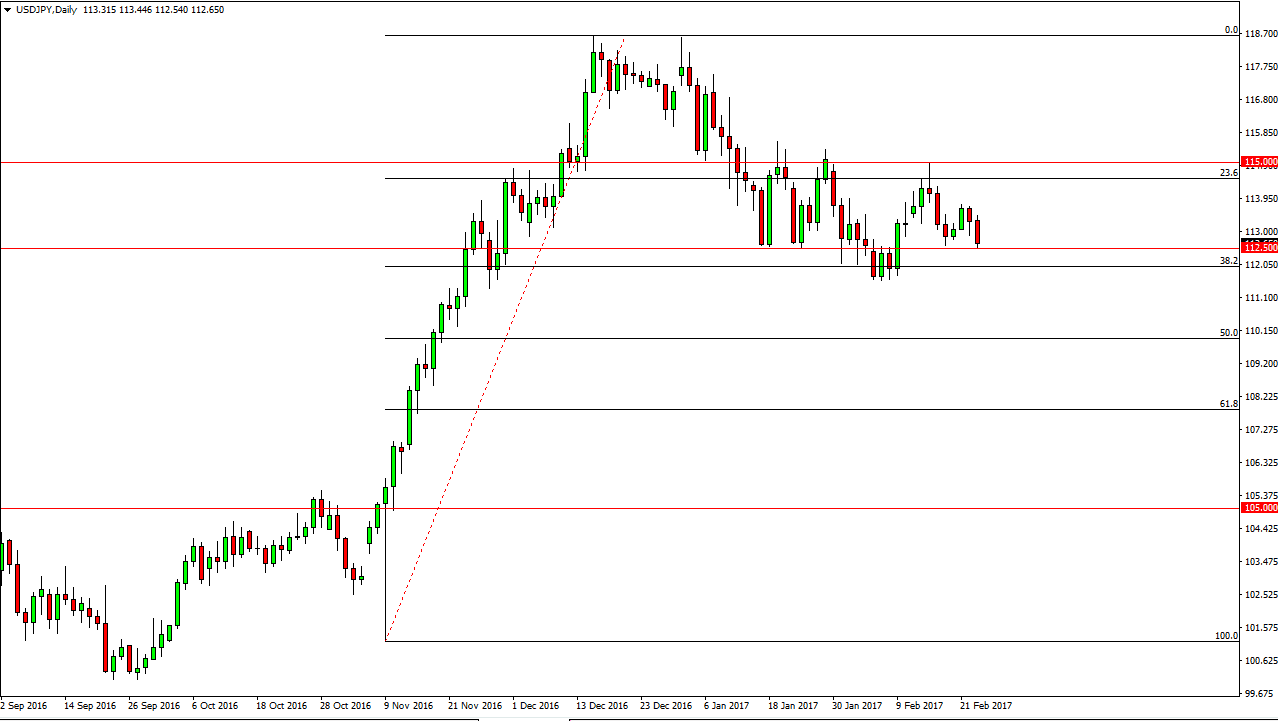
Task: Click the 21 Feb 2017 date label
Action: [986, 706]
